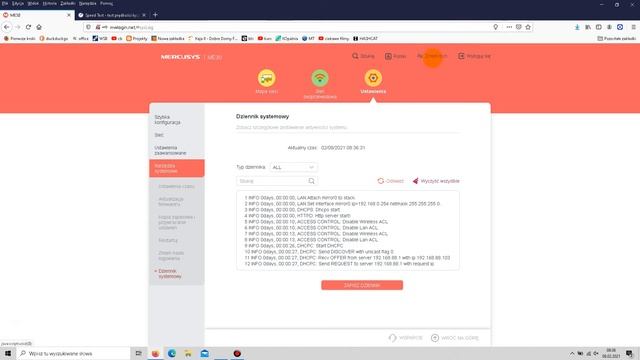Click the Odśwież refresh icon

[381, 181]
